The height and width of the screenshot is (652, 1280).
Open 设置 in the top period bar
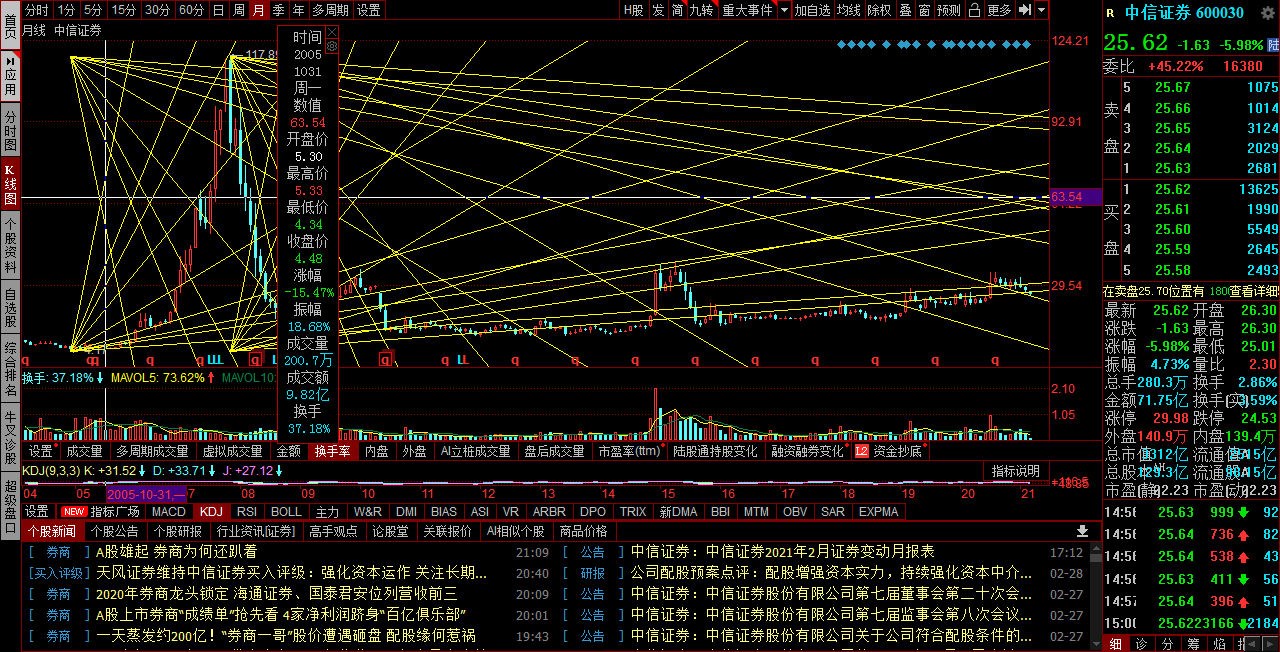368,10
